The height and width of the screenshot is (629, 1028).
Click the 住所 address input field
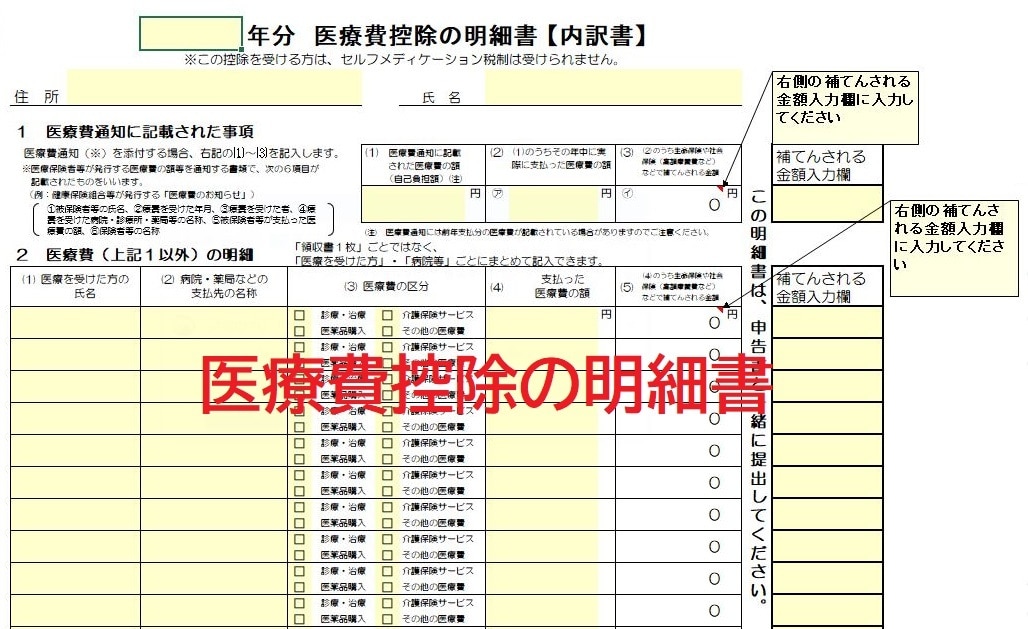pyautogui.click(x=214, y=87)
